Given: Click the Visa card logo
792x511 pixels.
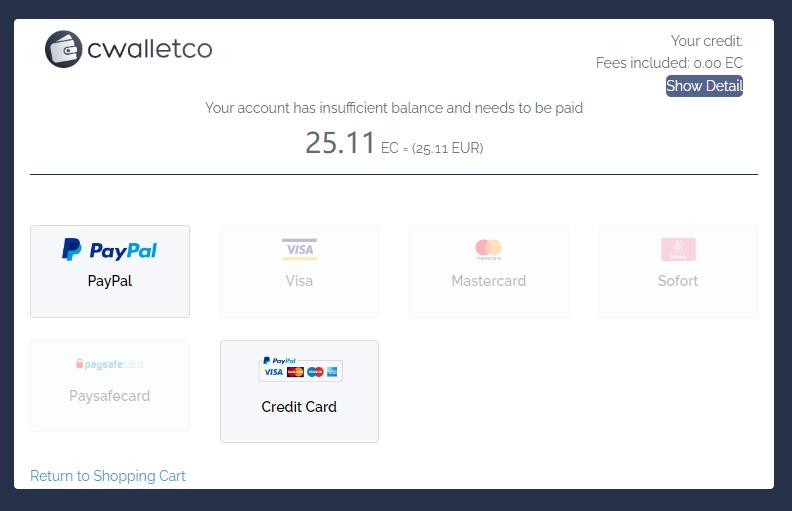Looking at the screenshot, I should point(299,249).
